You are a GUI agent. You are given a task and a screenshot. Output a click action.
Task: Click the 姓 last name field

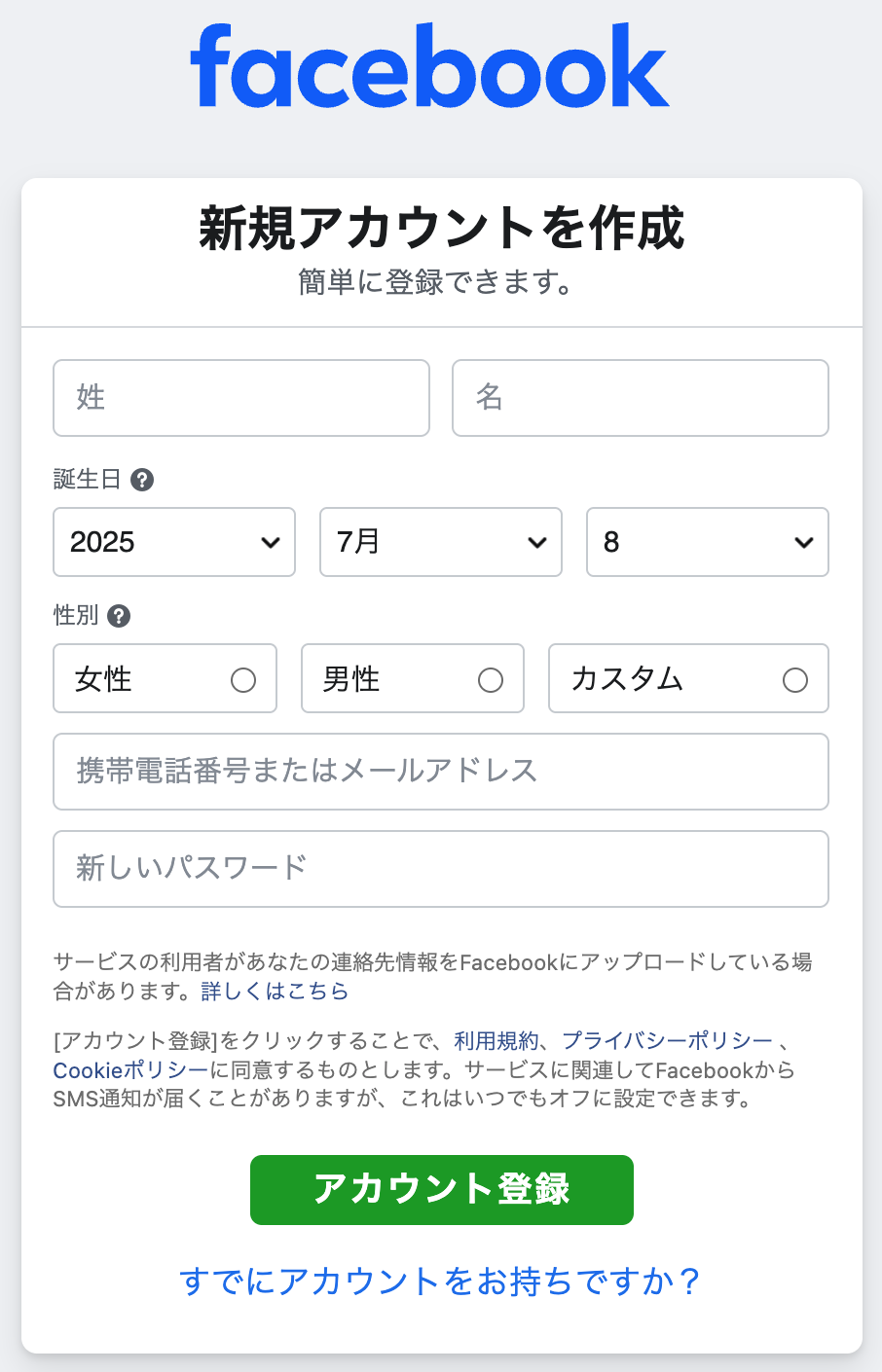241,398
